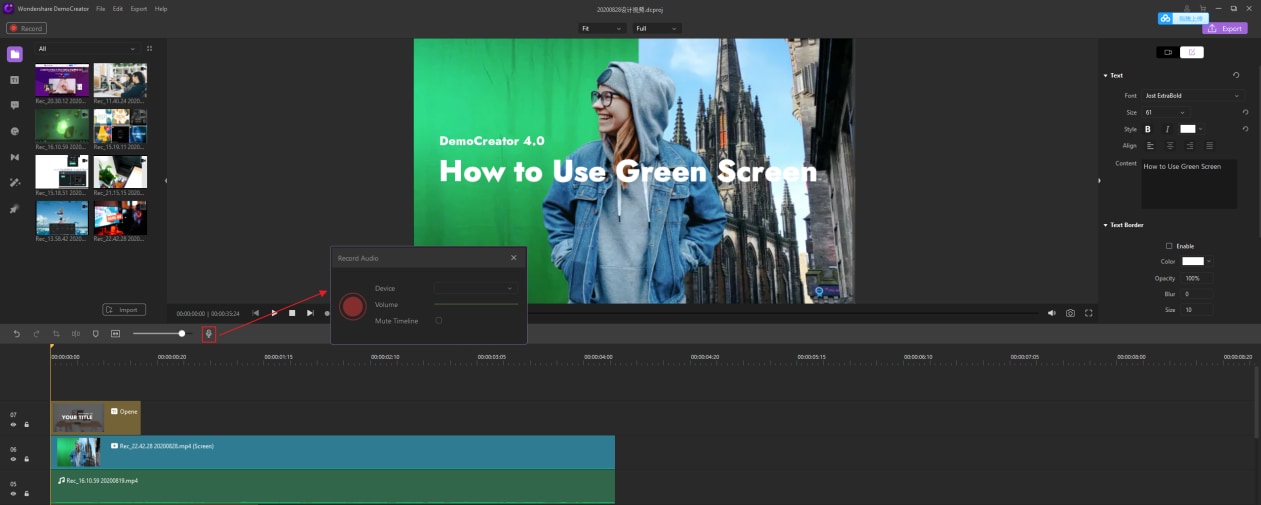Lock track 06
The width and height of the screenshot is (1261, 505).
point(26,459)
